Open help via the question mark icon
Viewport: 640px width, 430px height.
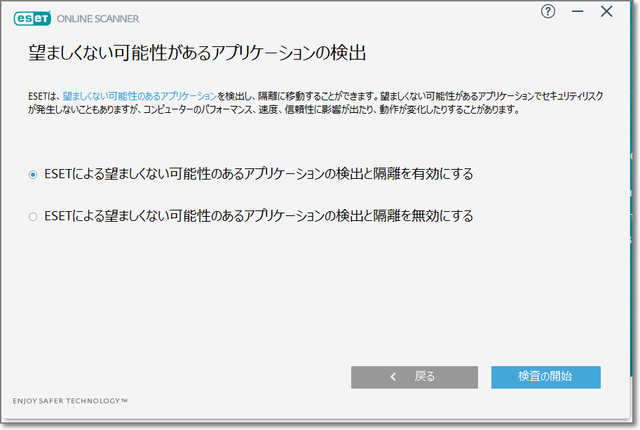point(547,12)
